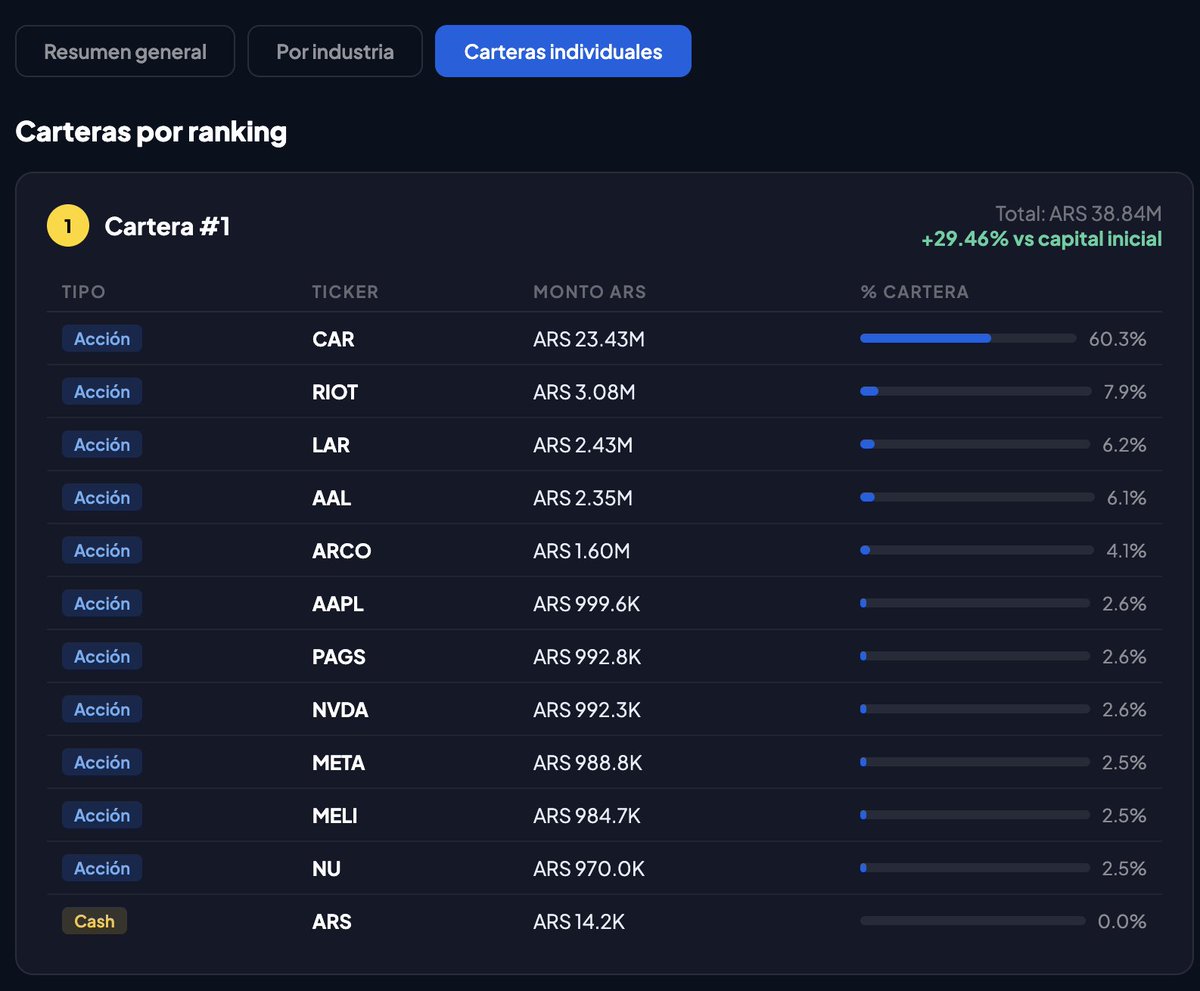Select the NU ticker
This screenshot has height=991, width=1200.
coord(326,869)
